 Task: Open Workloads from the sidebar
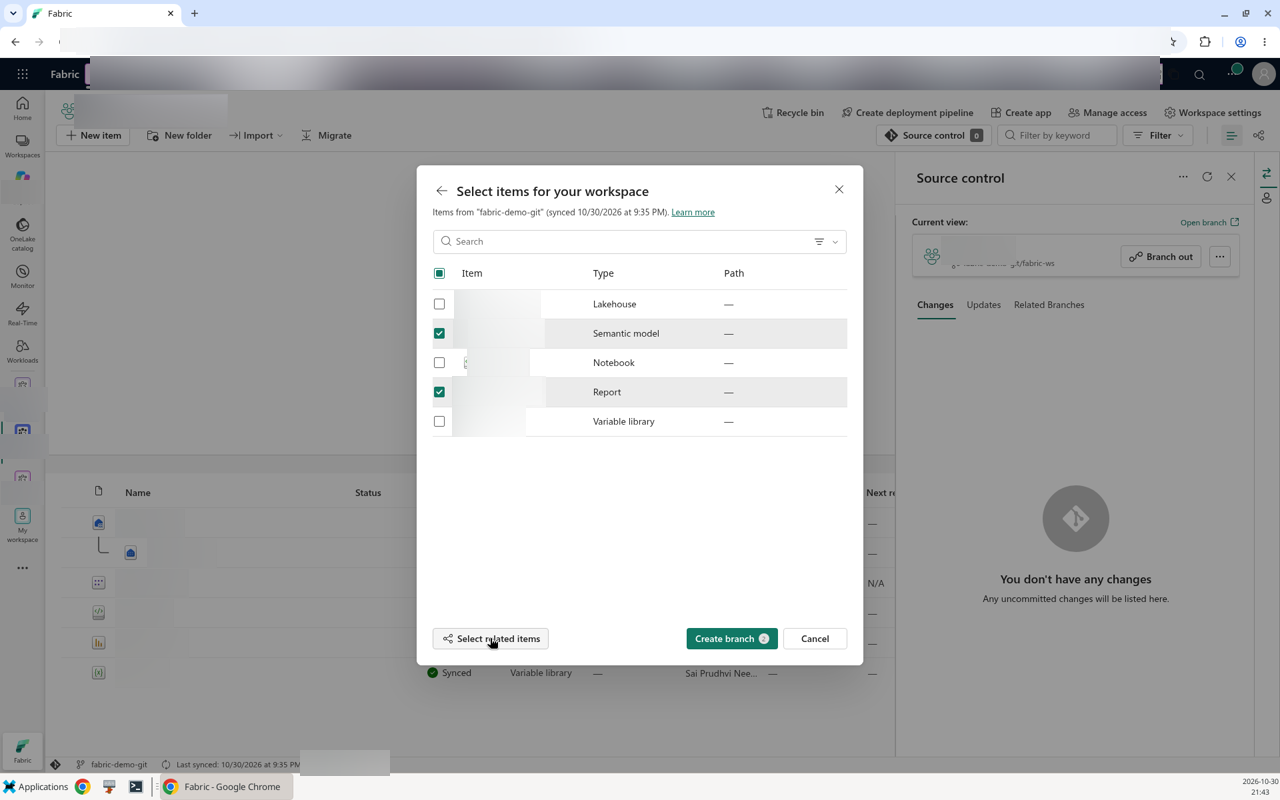[x=22, y=351]
